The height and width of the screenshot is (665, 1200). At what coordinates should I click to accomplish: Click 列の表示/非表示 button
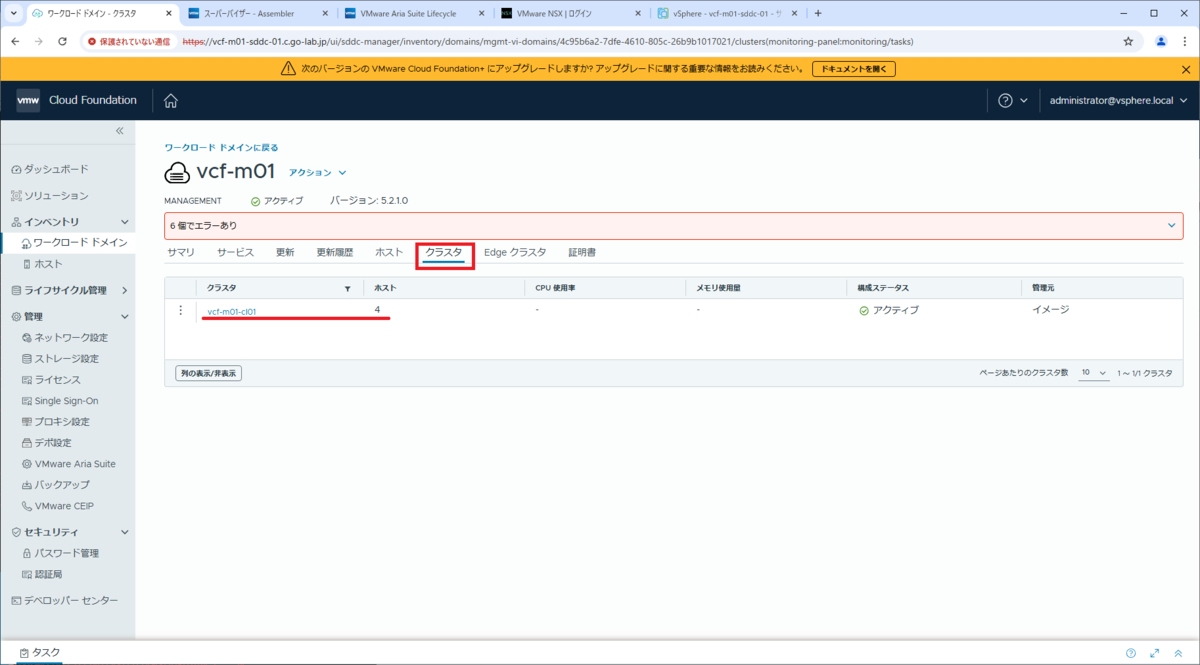pos(209,373)
